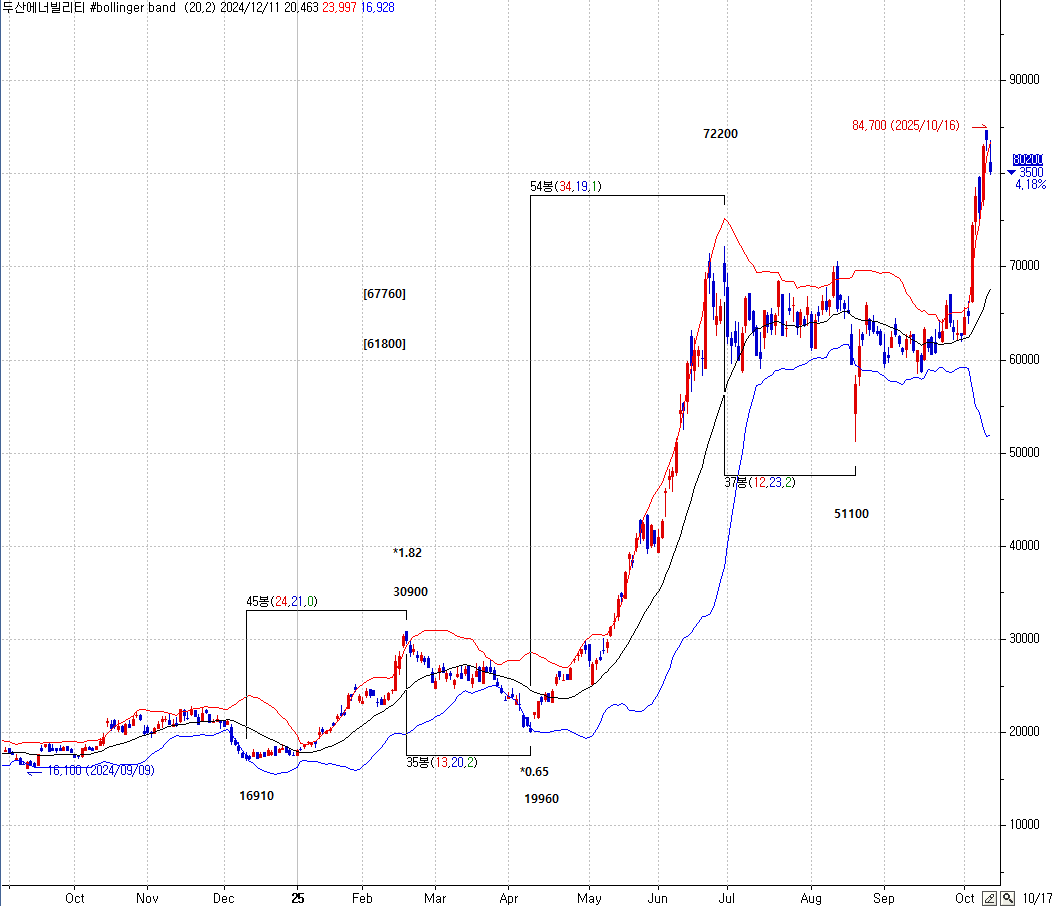Click the 72200 peak price annotation
Viewport: 1058px width, 906px height.
click(720, 133)
